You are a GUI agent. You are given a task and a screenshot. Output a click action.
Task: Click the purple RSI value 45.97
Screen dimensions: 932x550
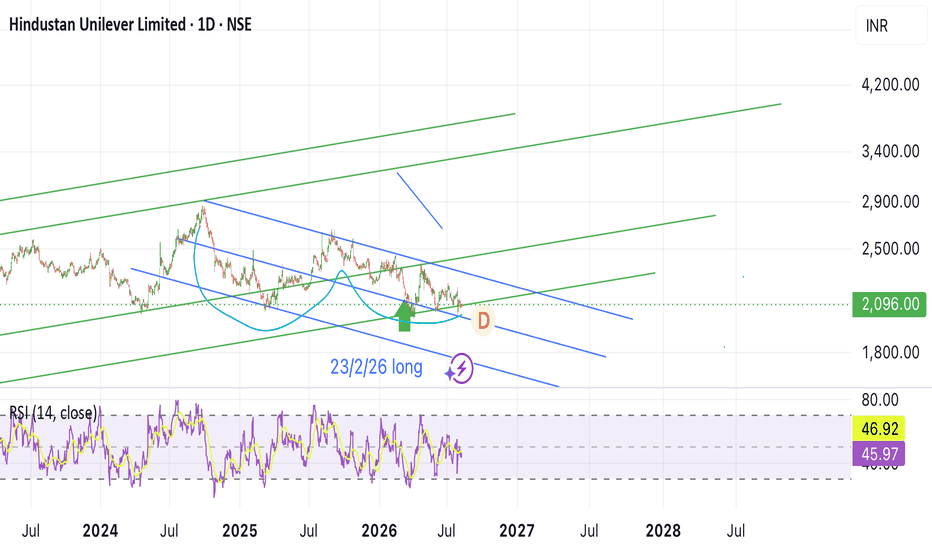click(x=879, y=454)
